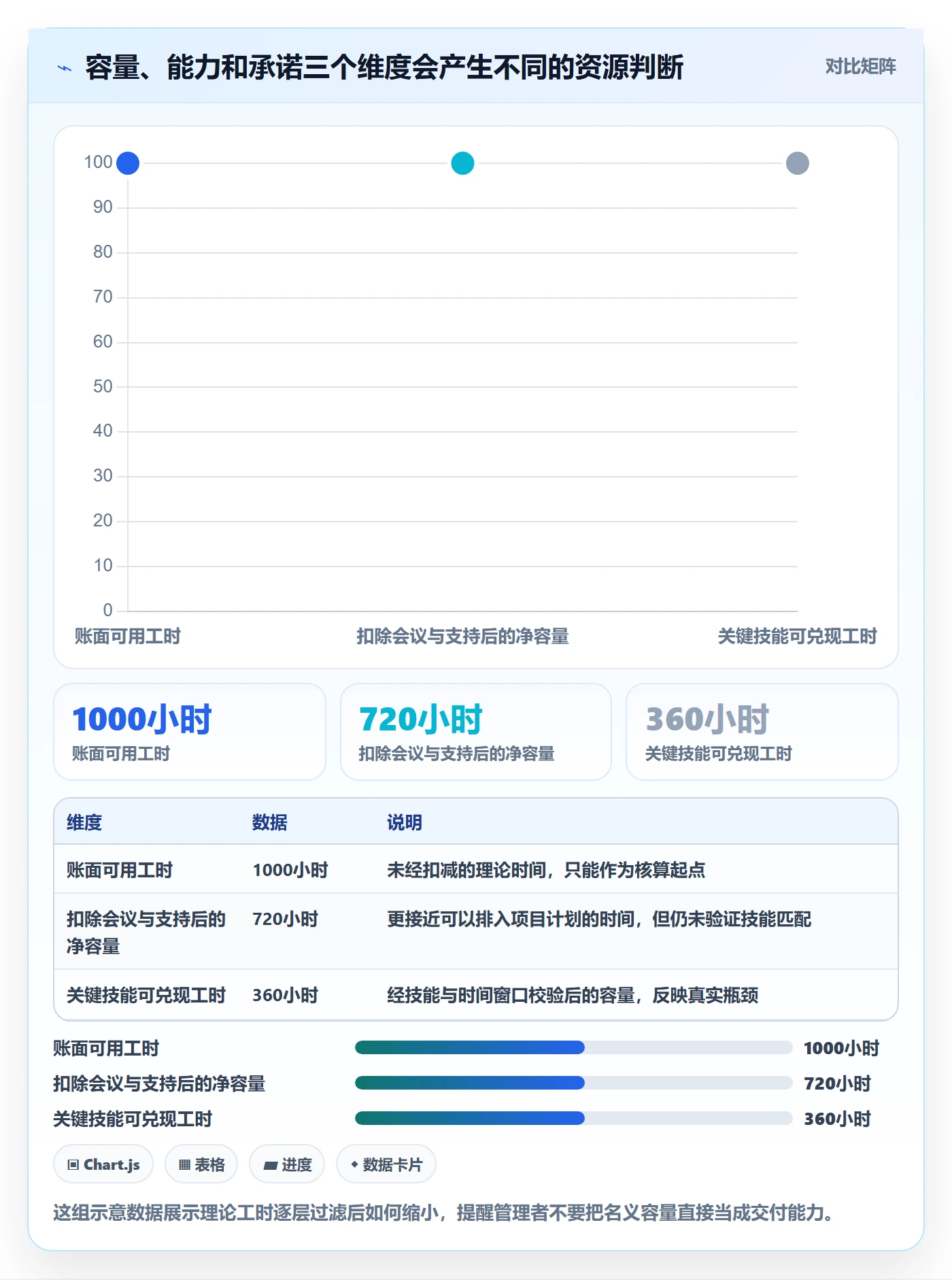Select table cell 未经扣减的理论时间，只能作为核算起点
This screenshot has width=952, height=1280.
pos(546,870)
